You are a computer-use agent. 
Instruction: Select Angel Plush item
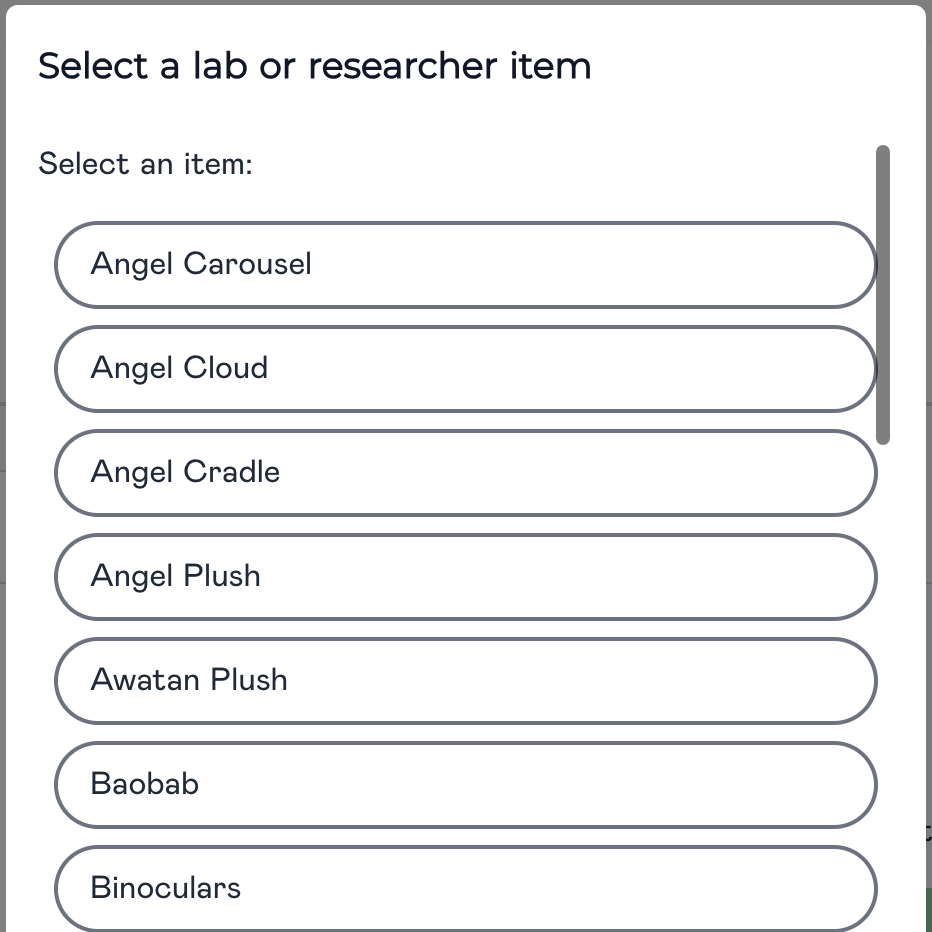(x=465, y=577)
